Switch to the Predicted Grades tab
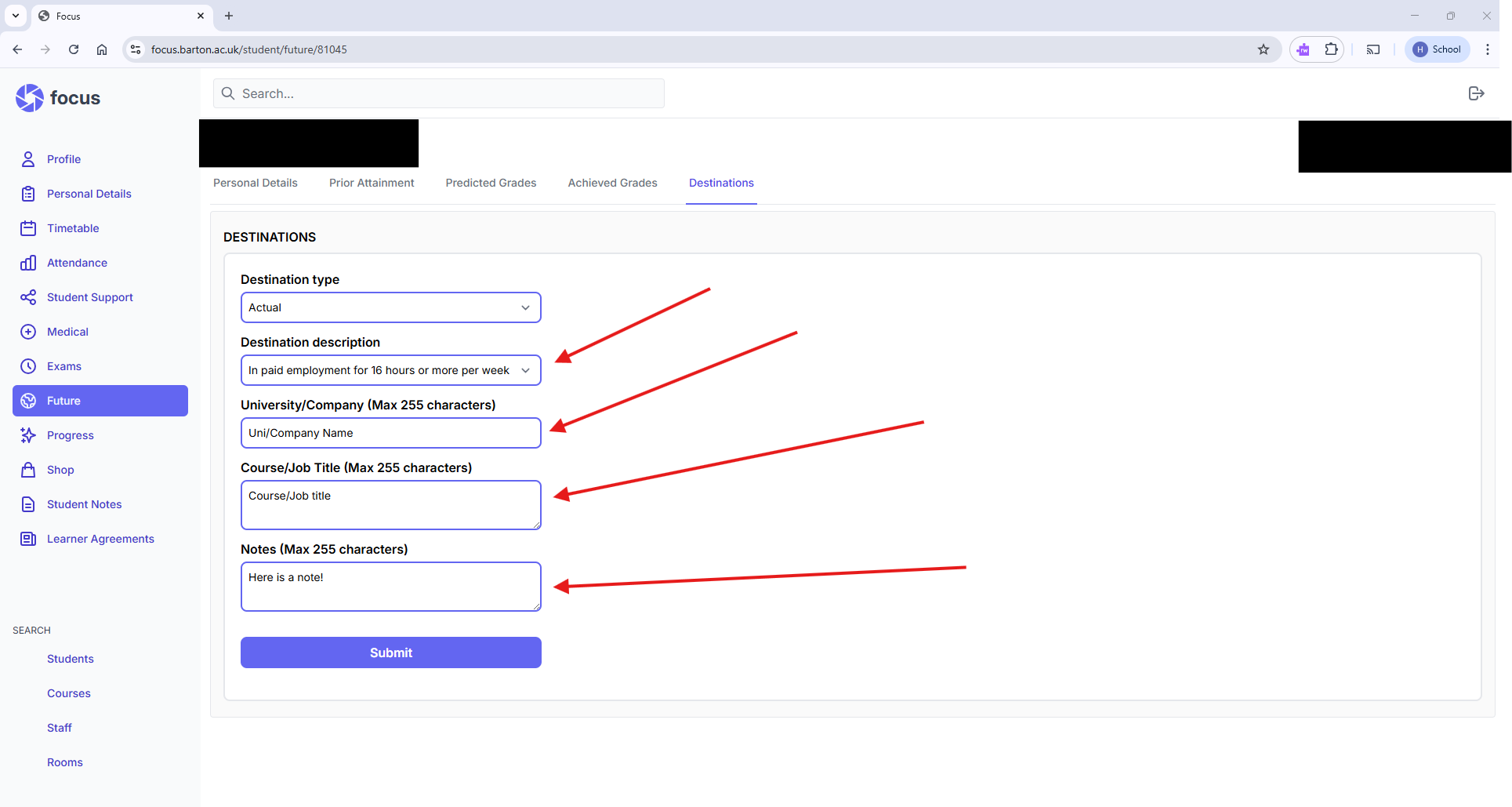Screen dimensions: 1512x807 click(x=491, y=183)
